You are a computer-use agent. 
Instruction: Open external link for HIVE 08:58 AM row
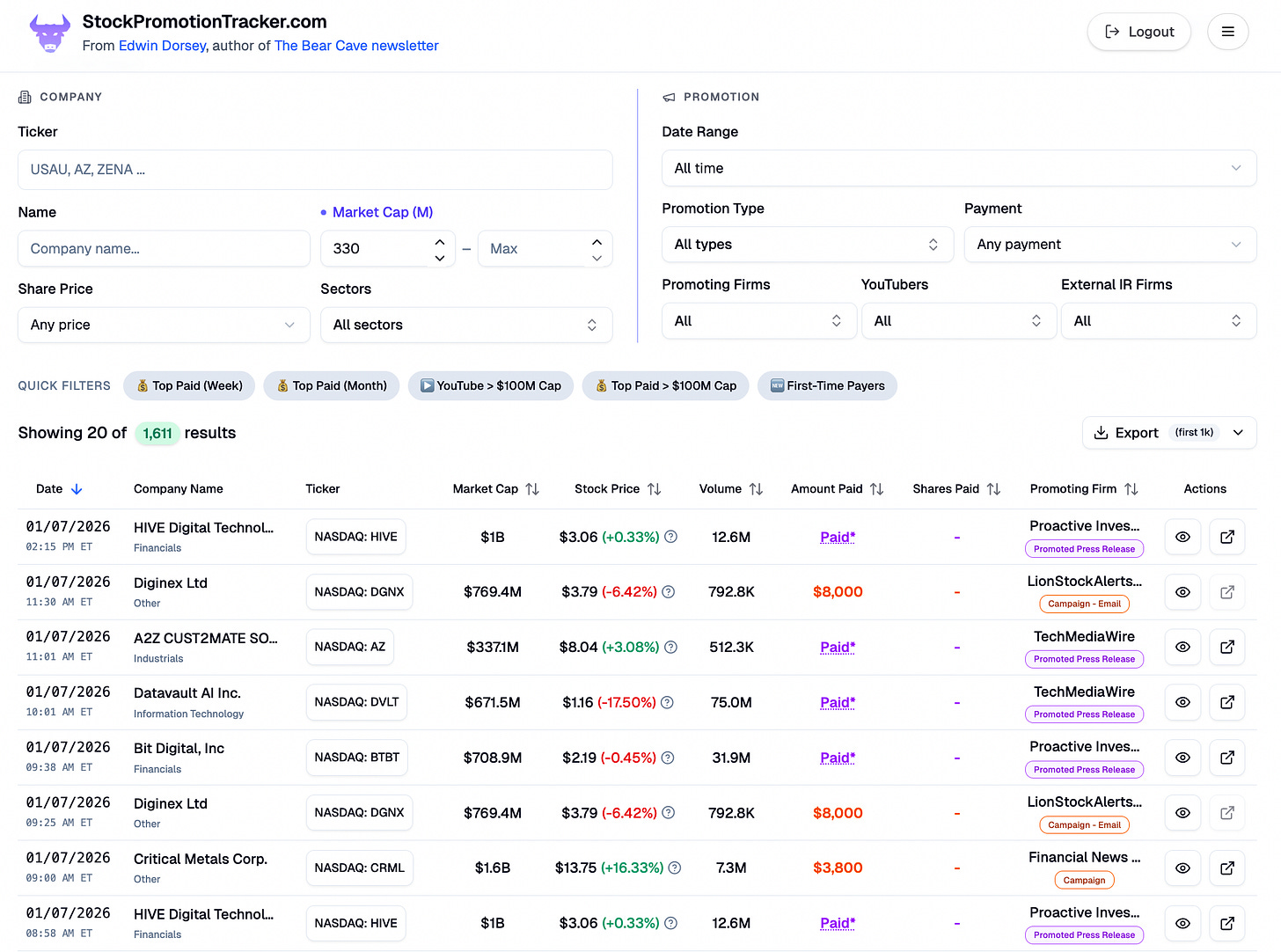pyautogui.click(x=1226, y=923)
